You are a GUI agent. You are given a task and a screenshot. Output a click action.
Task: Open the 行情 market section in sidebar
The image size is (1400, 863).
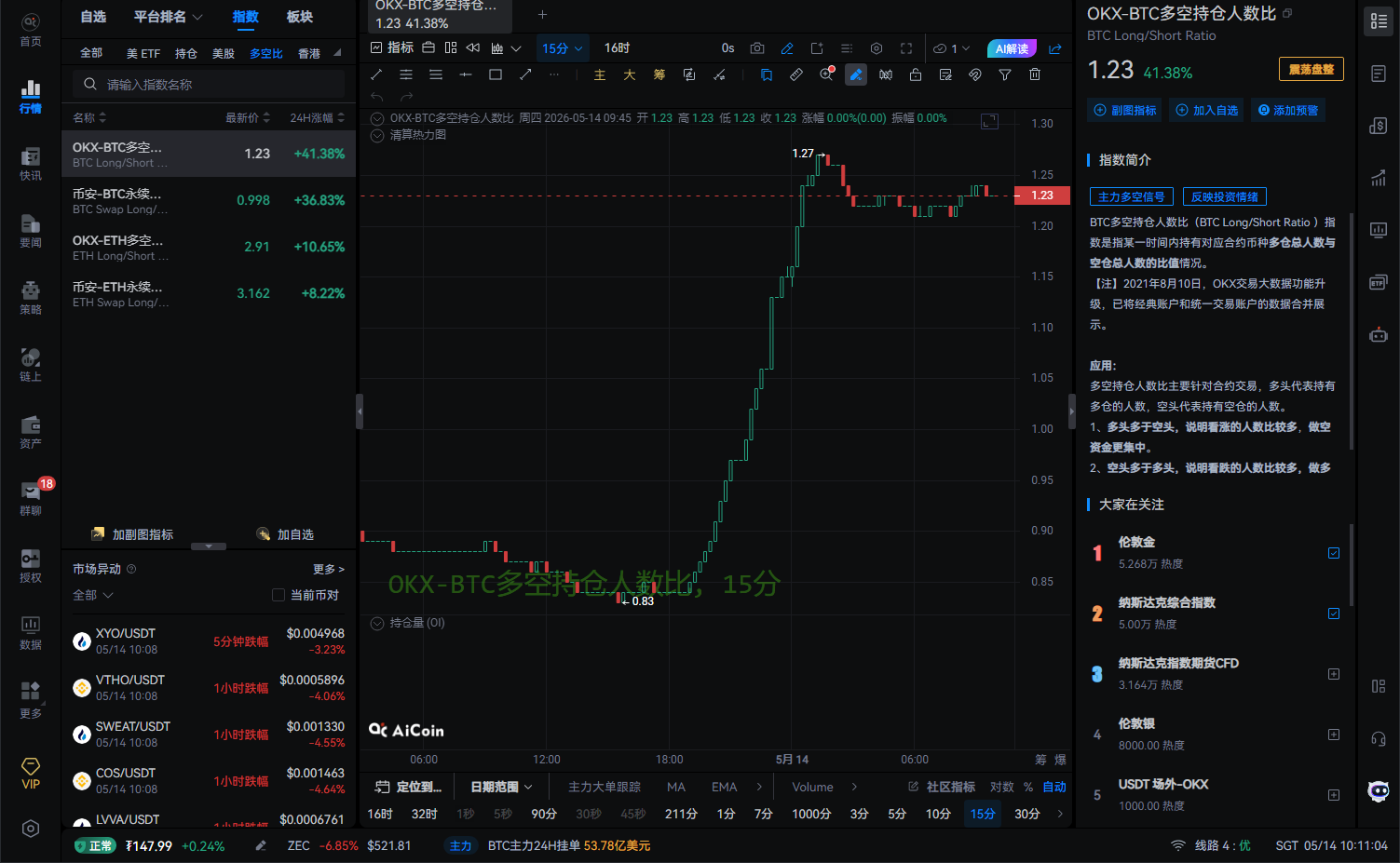coord(30,96)
